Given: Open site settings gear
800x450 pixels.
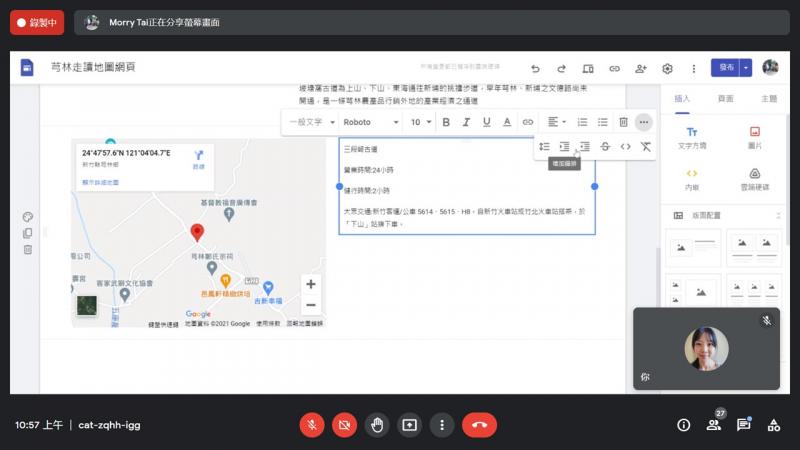Looking at the screenshot, I should (x=667, y=68).
